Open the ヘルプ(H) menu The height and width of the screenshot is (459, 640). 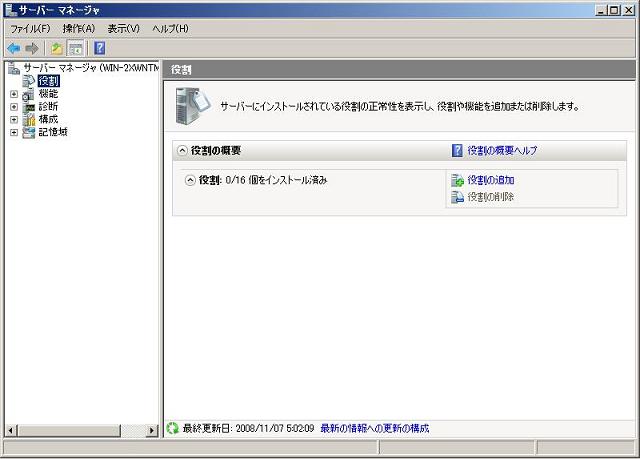170,29
